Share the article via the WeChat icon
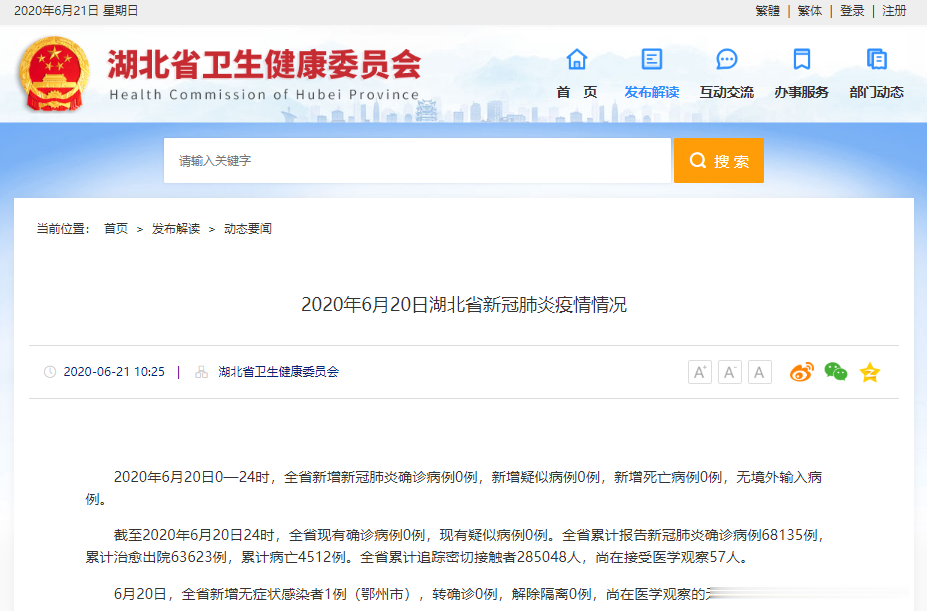 [834, 372]
